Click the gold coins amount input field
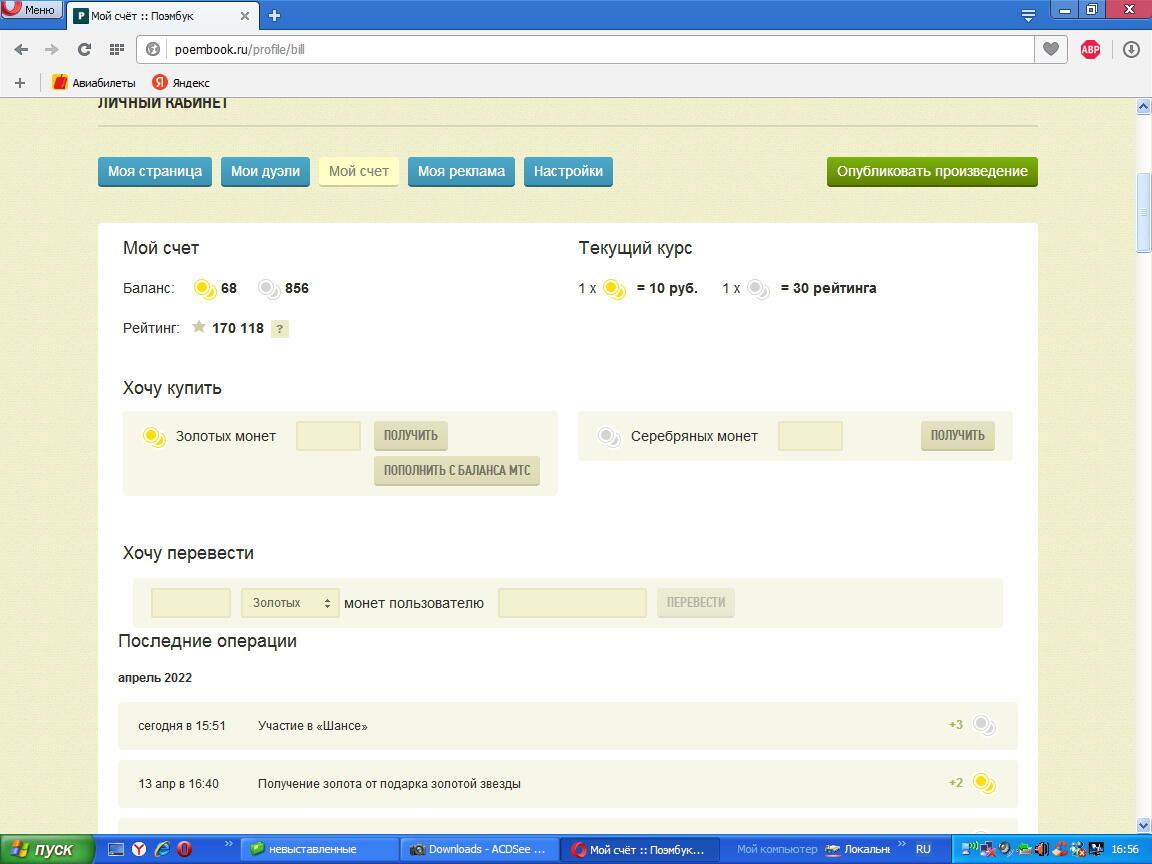1152x864 pixels. [328, 436]
